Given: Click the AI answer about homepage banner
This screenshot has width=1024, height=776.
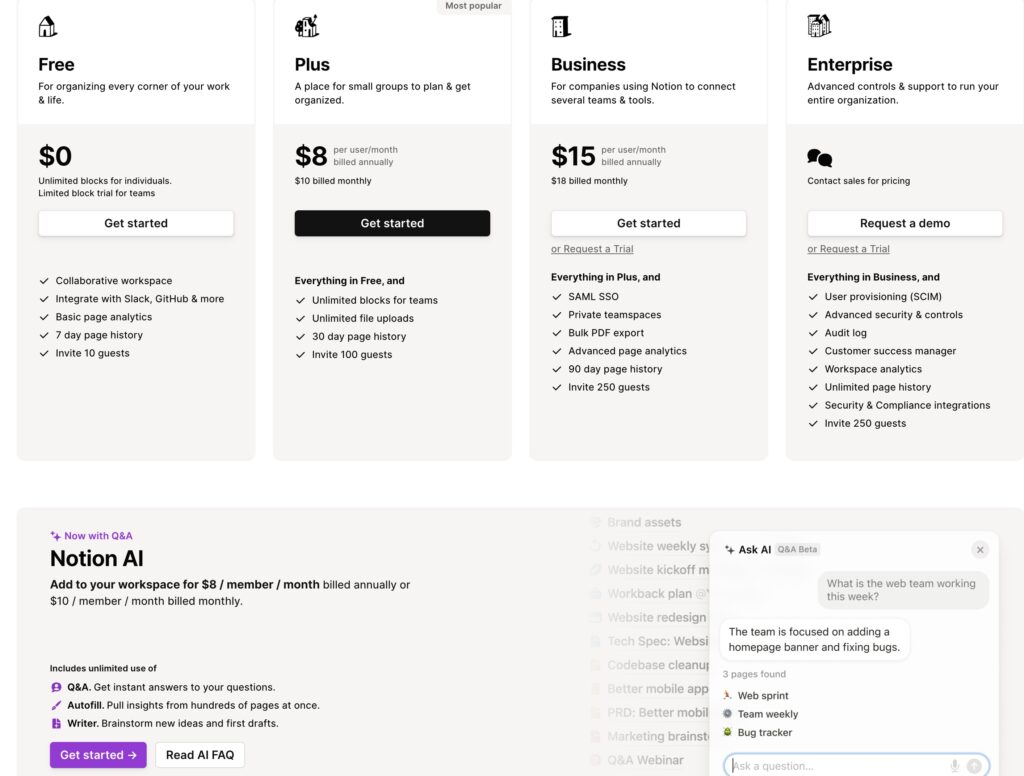Looking at the screenshot, I should point(814,639).
